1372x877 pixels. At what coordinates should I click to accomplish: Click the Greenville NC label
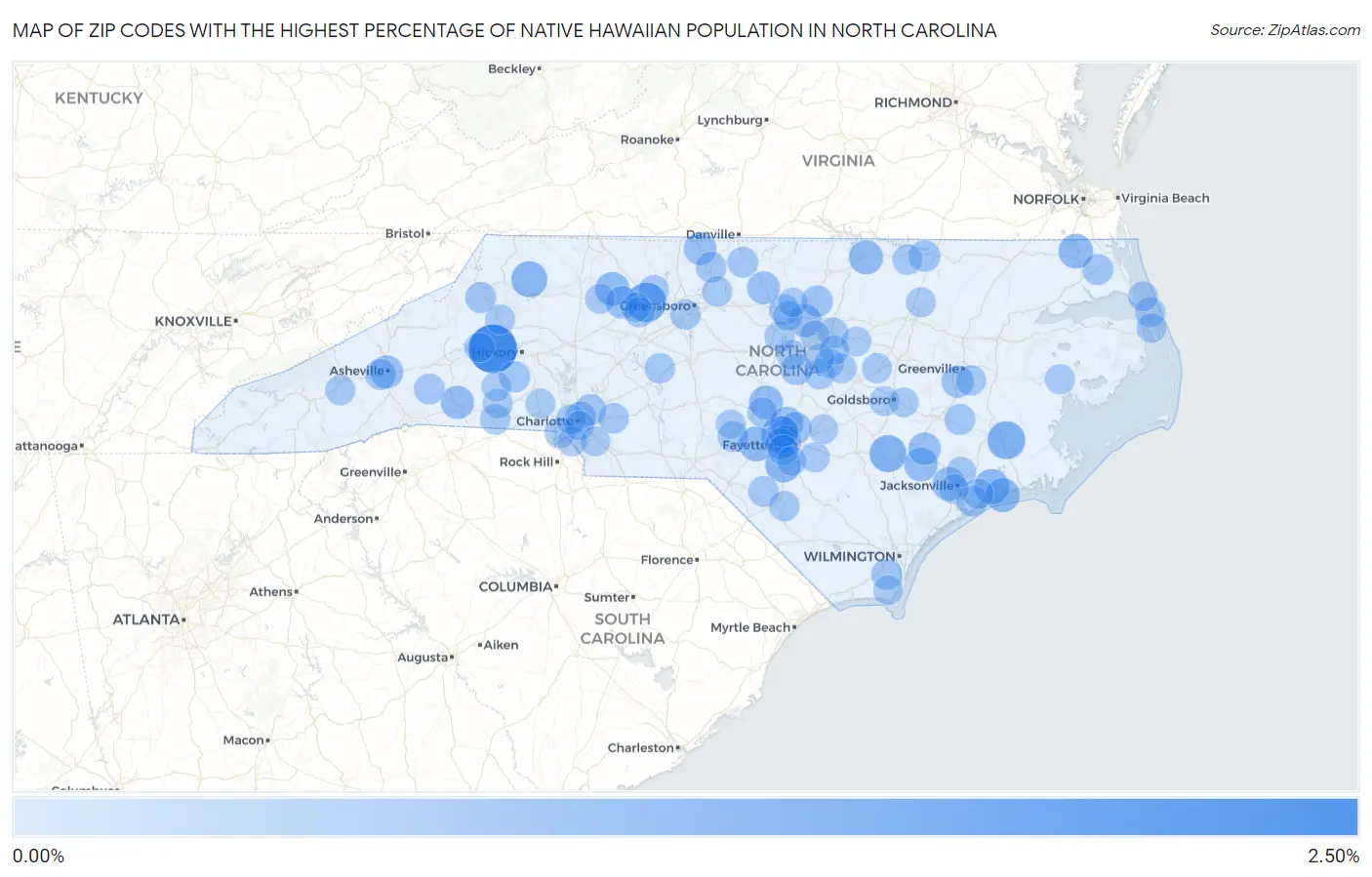click(x=928, y=369)
